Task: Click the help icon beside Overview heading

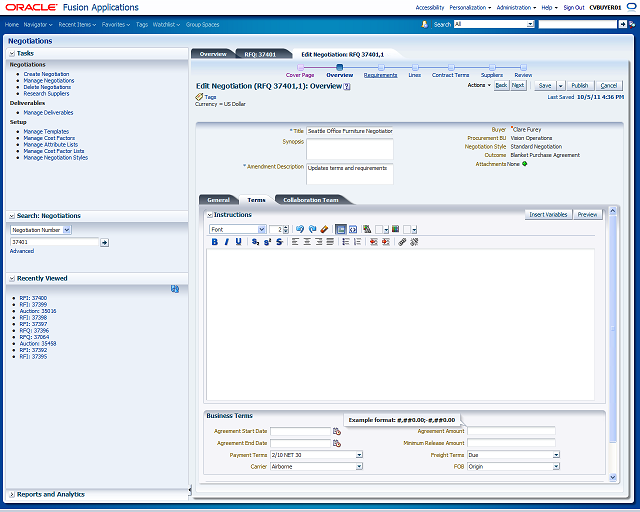Action: tap(347, 87)
